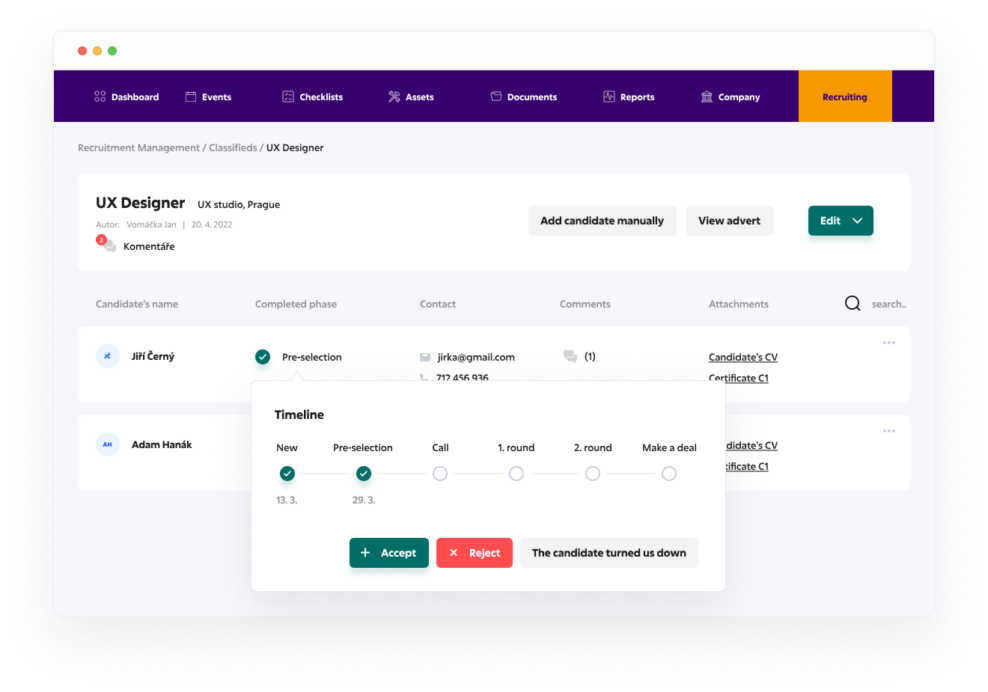Viewport: 988px width, 692px height.
Task: Click the Comments column header
Action: [585, 304]
